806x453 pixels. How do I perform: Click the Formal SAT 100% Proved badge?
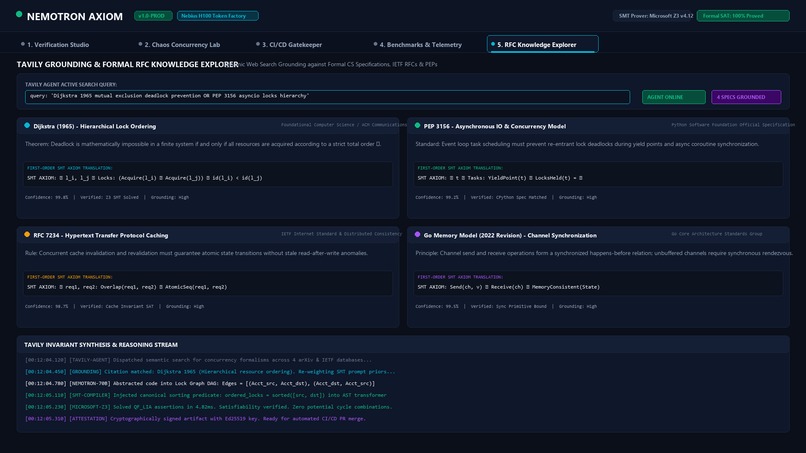[x=743, y=16]
